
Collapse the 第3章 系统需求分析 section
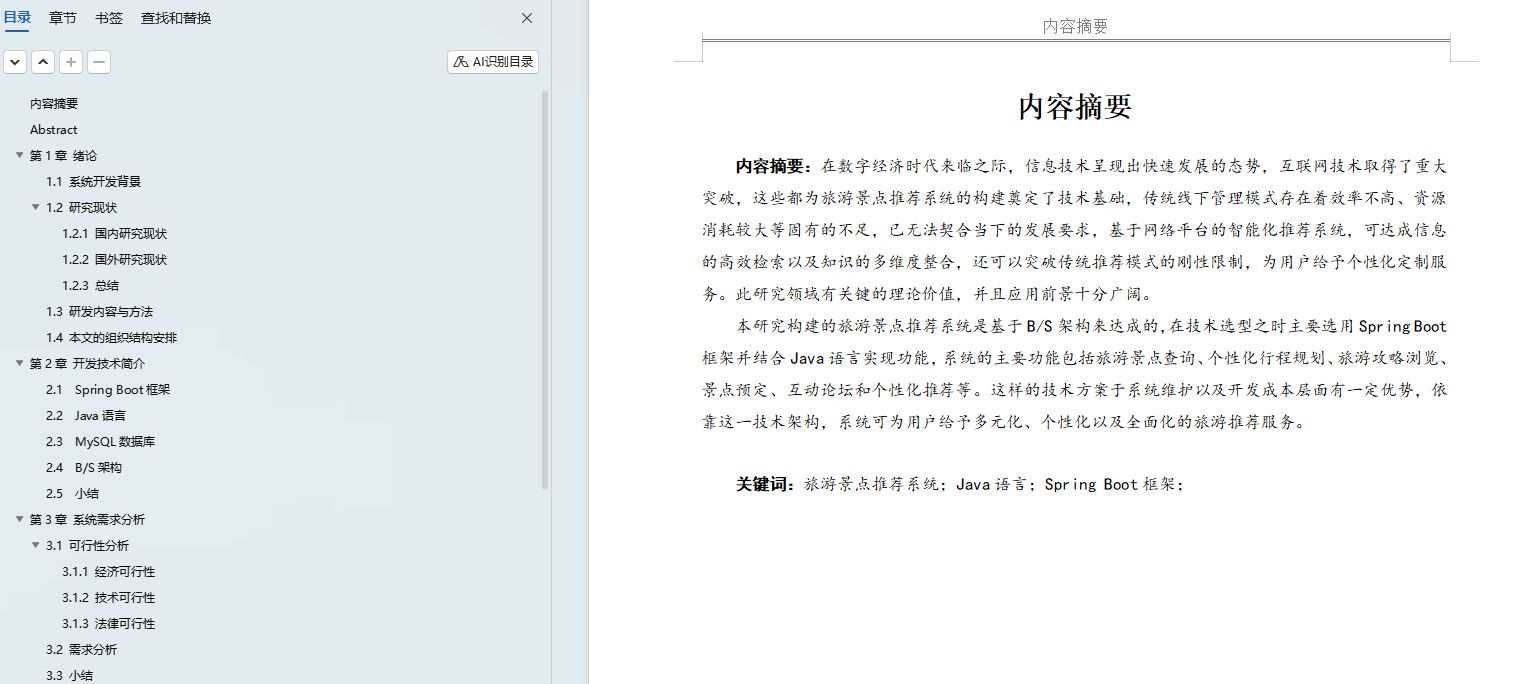tap(19, 519)
